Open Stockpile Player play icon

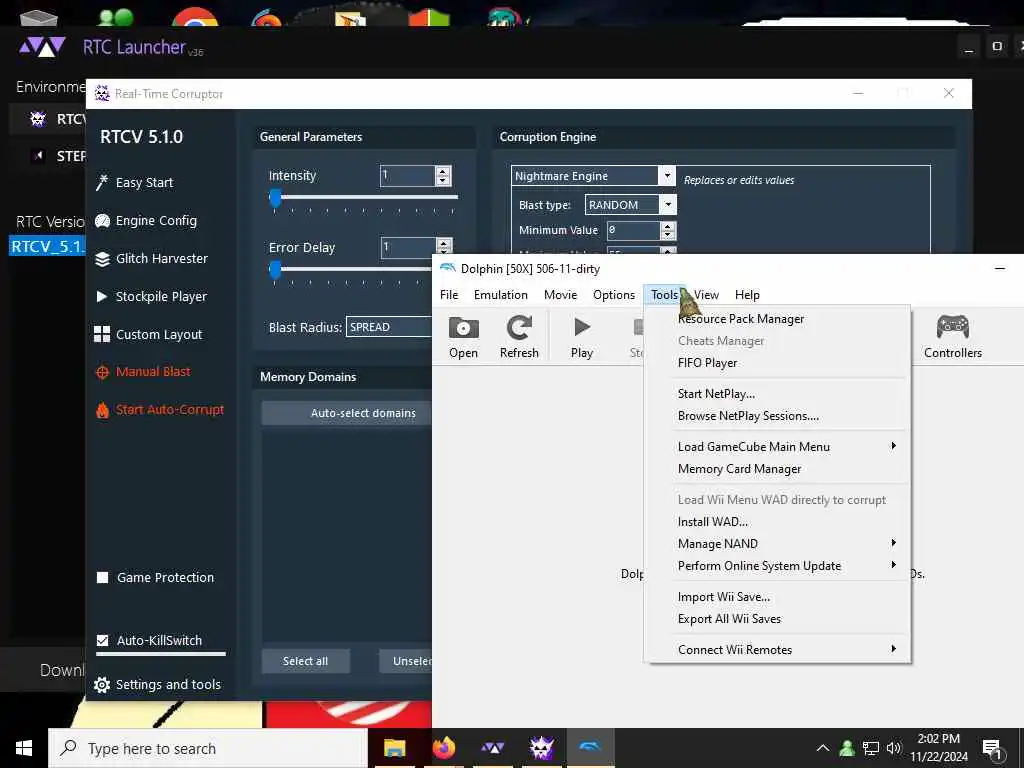[x=102, y=296]
